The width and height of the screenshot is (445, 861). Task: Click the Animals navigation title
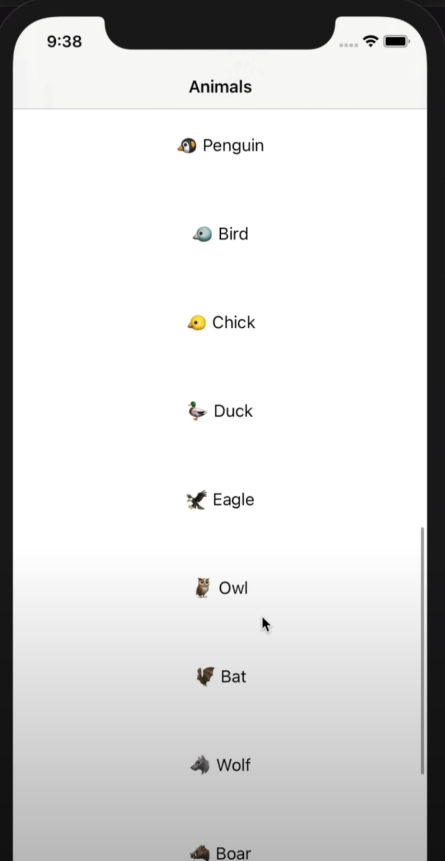(220, 87)
